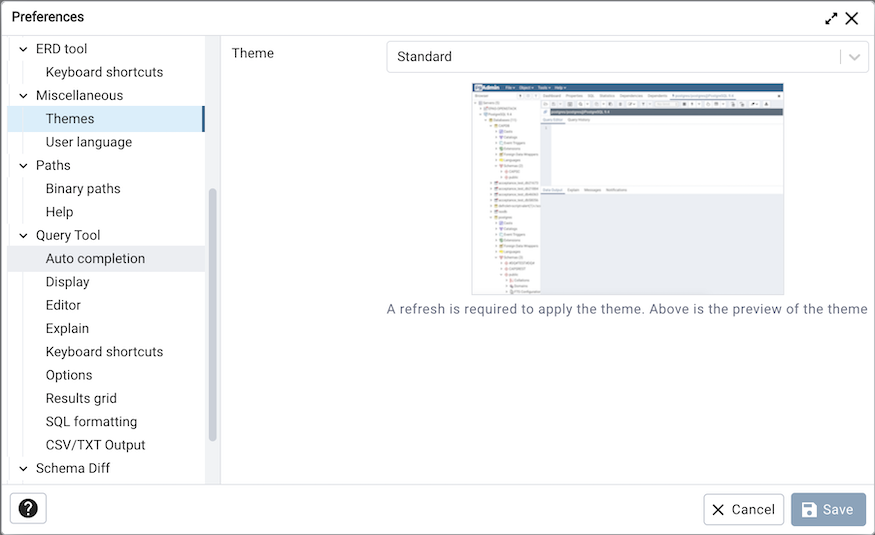Viewport: 875px width, 535px height.
Task: Click the theme preview thumbnail
Action: pos(627,189)
